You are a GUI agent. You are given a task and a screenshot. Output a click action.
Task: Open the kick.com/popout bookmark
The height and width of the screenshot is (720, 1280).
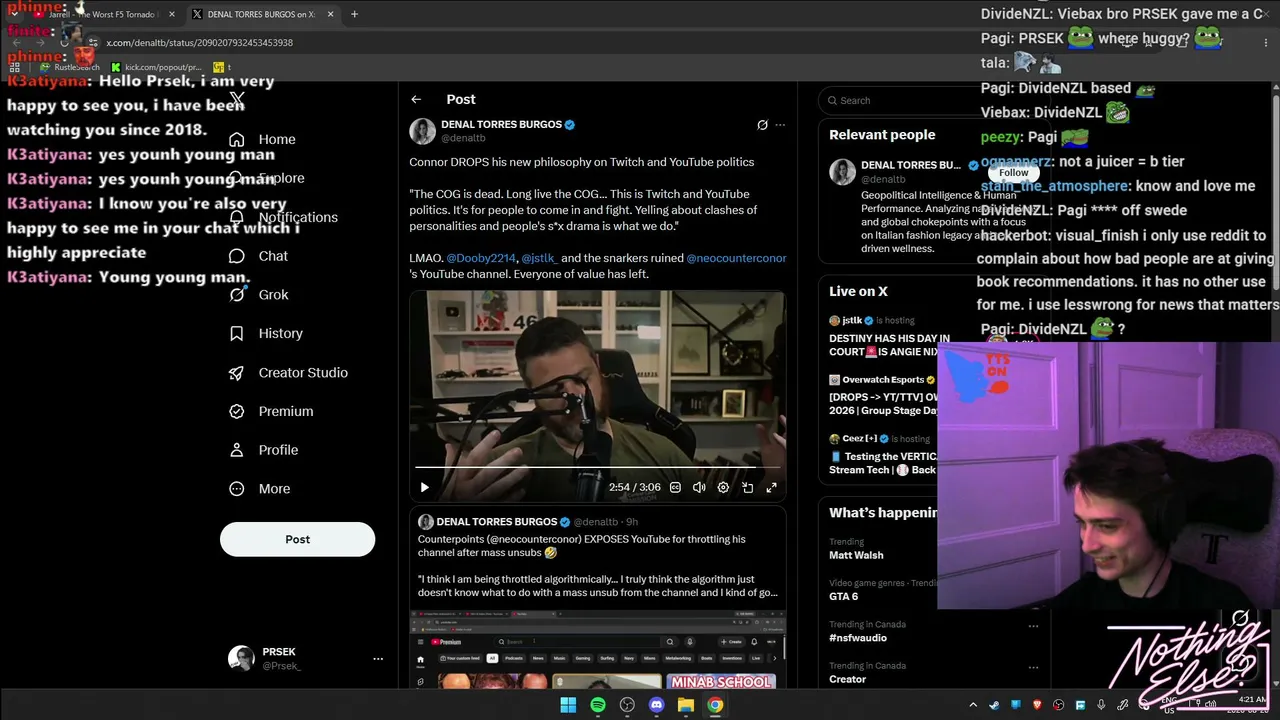point(156,67)
